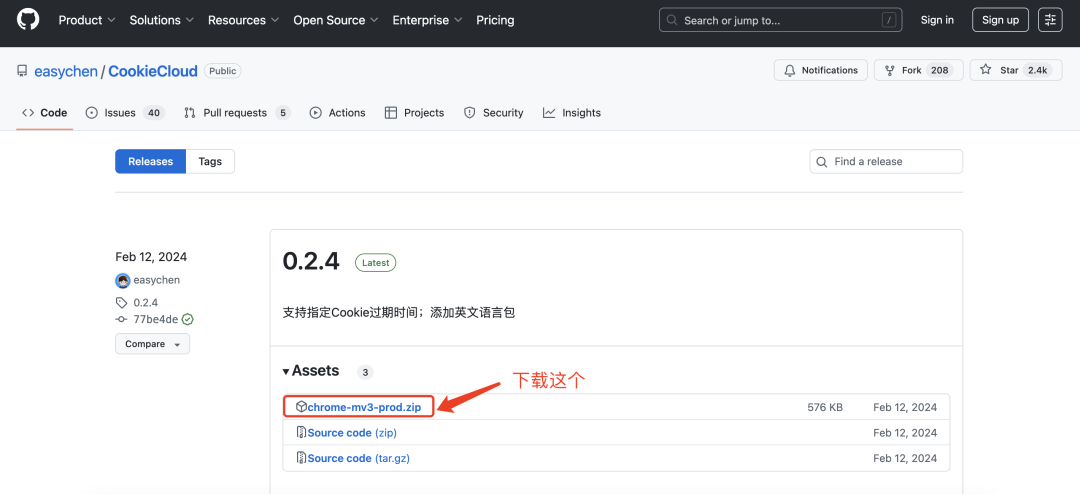This screenshot has width=1080, height=494.
Task: Download Source code (zip)
Action: point(352,433)
